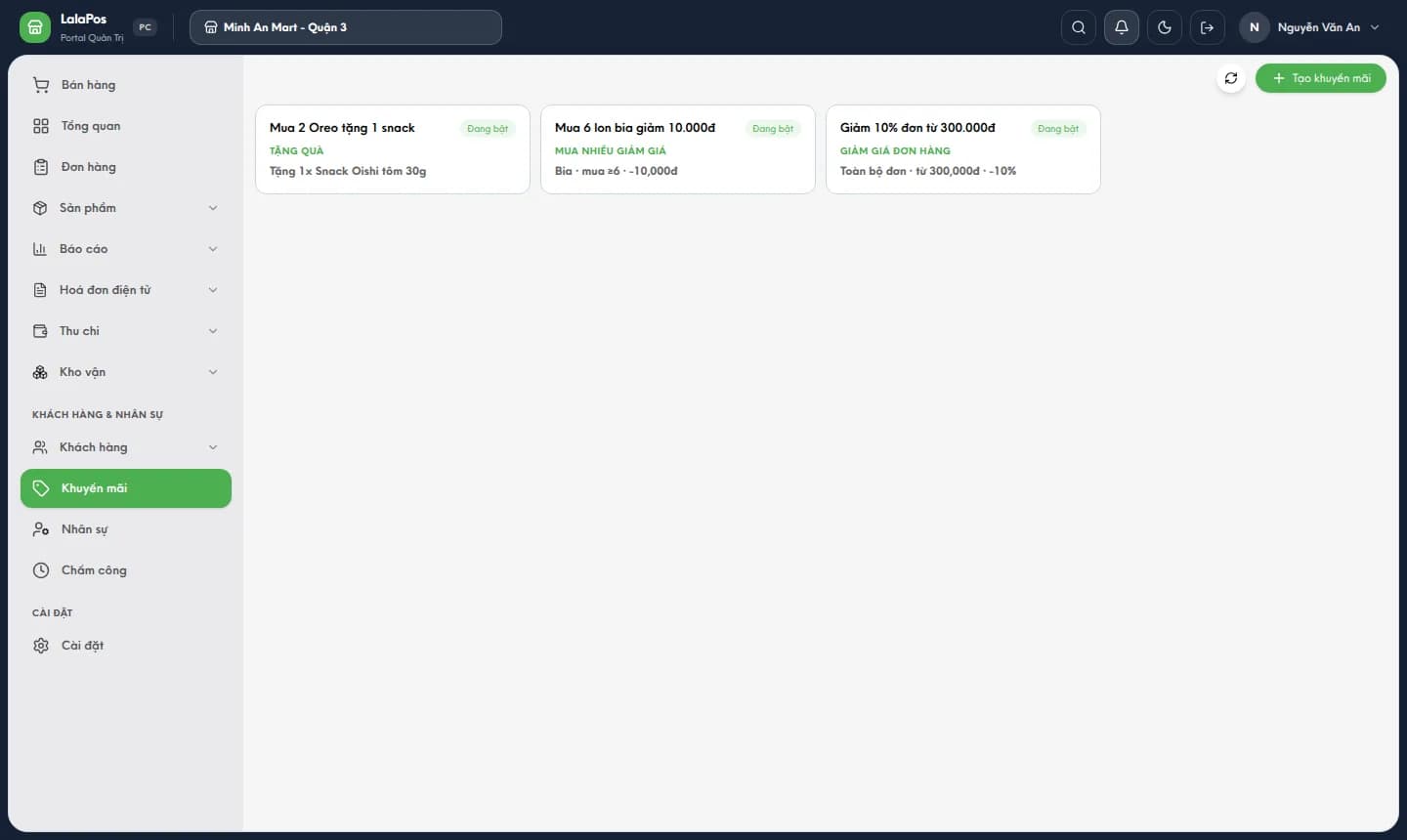
Task: Click the Nhân sự person icon
Action: (x=41, y=529)
